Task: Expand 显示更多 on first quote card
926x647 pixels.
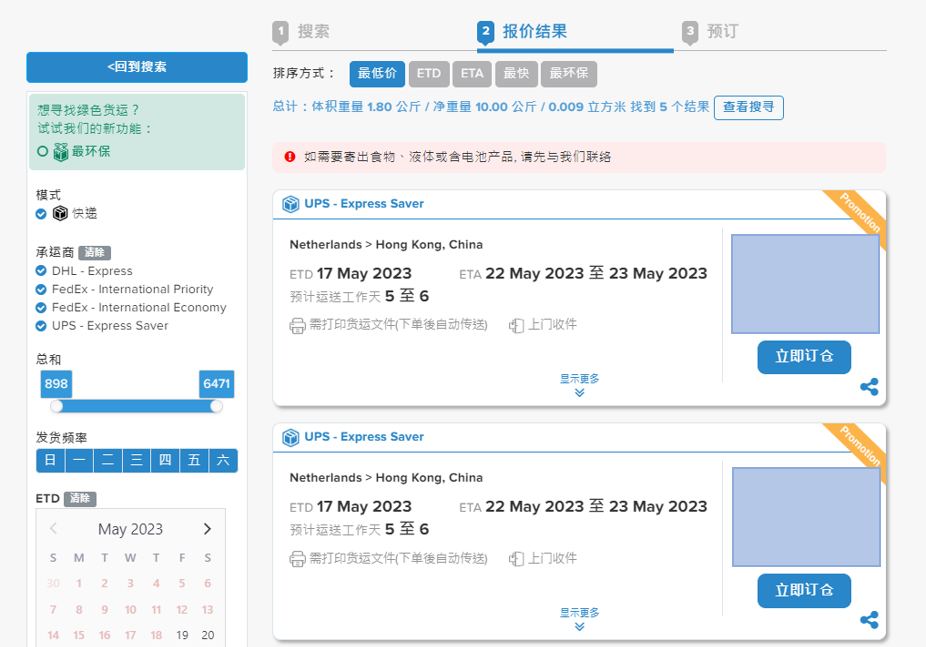Action: pyautogui.click(x=579, y=385)
